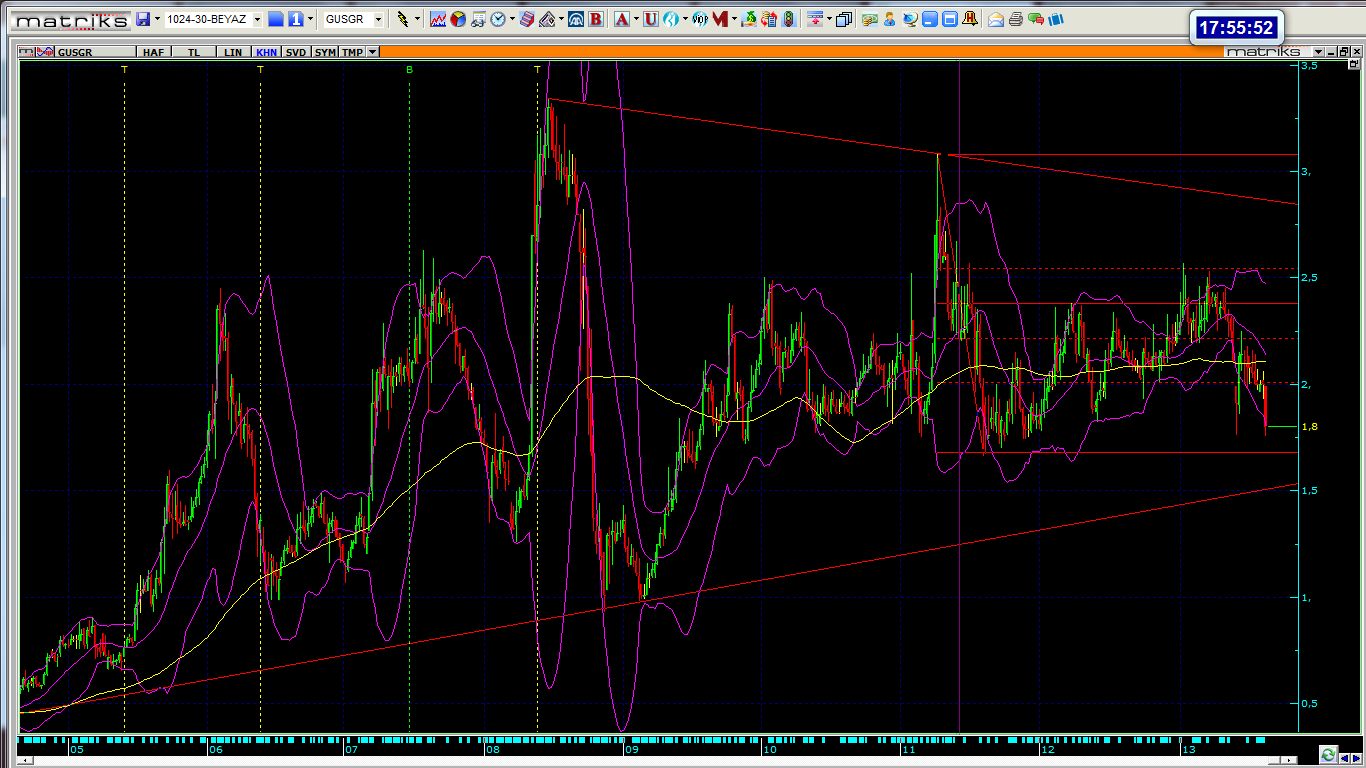Open the chart tab options dropdown arrow
Viewport: 1366px width, 768px height.
coord(373,52)
